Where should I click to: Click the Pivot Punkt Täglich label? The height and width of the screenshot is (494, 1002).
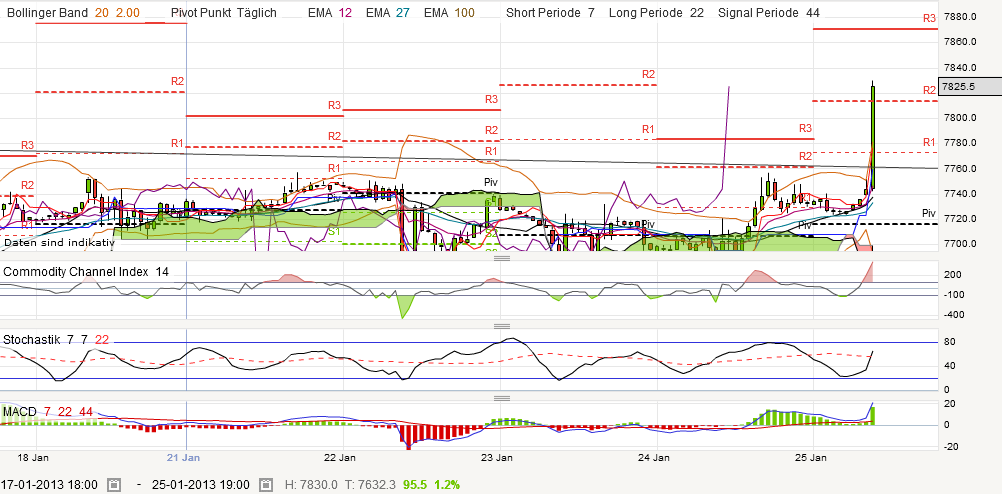pyautogui.click(x=224, y=13)
